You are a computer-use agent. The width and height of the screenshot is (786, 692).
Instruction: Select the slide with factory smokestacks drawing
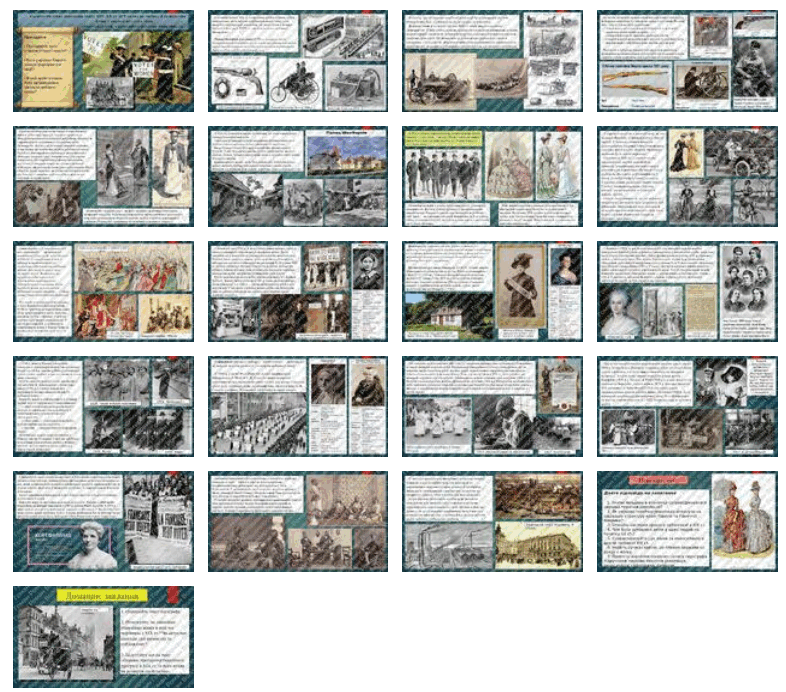coord(492,521)
